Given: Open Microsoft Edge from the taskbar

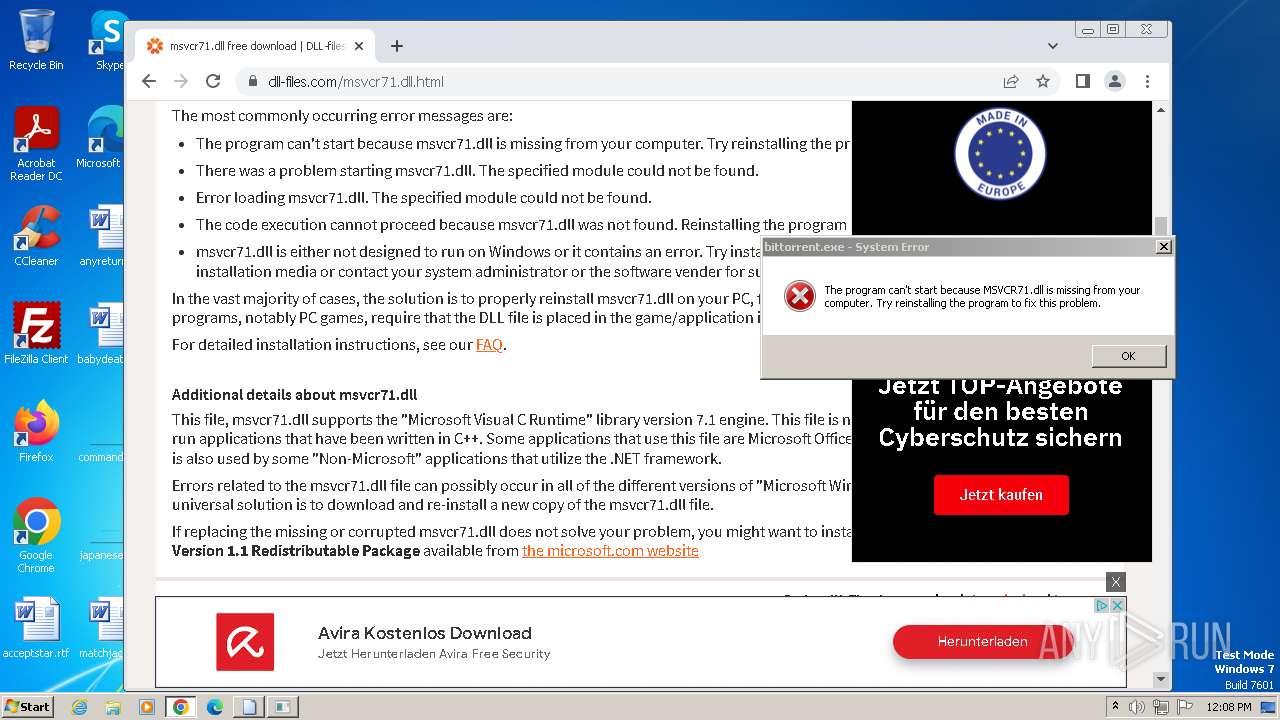Looking at the screenshot, I should (x=215, y=707).
